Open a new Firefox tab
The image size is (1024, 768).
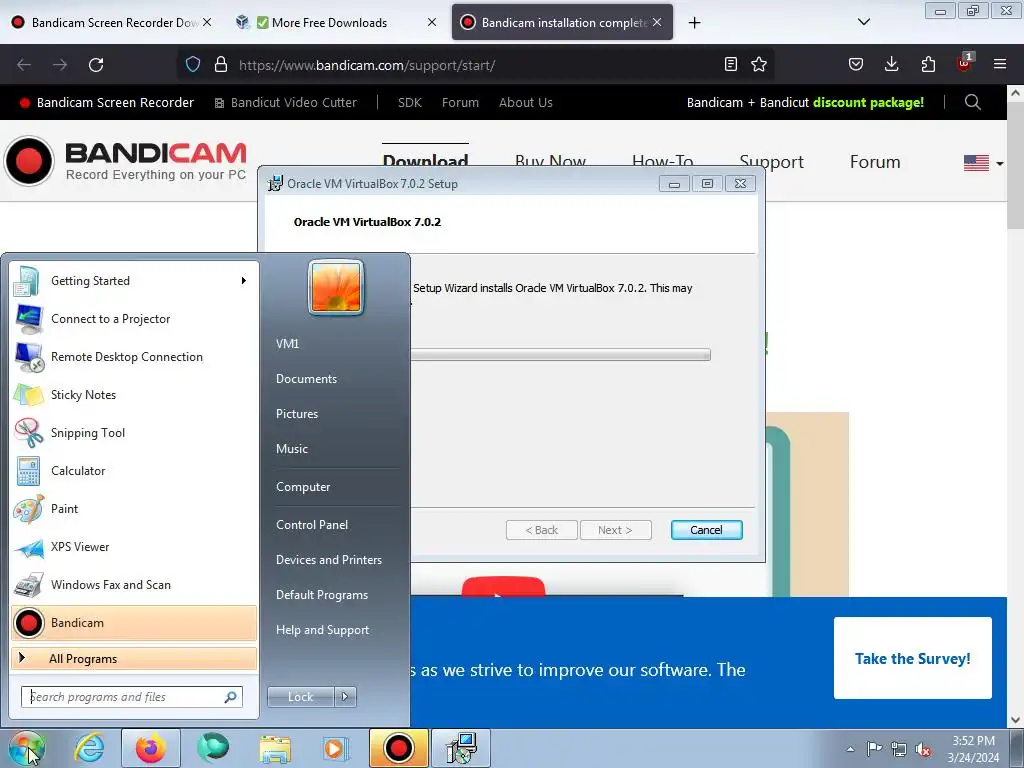point(694,23)
